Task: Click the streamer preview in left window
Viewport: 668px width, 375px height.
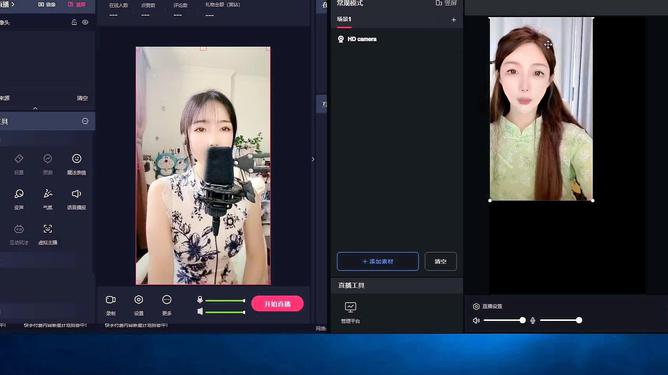Action: pos(203,165)
